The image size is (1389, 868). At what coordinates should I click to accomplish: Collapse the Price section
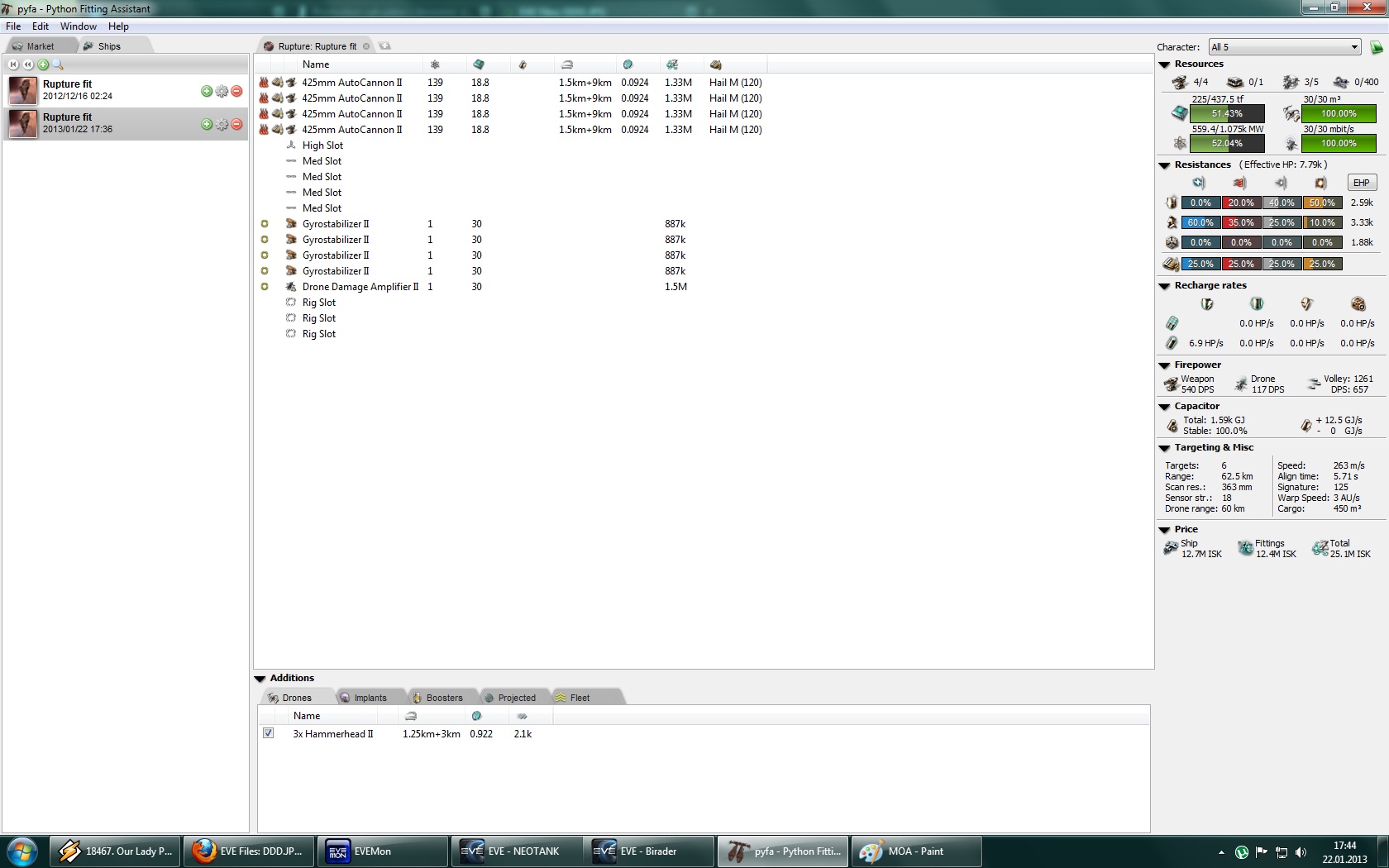tap(1164, 530)
